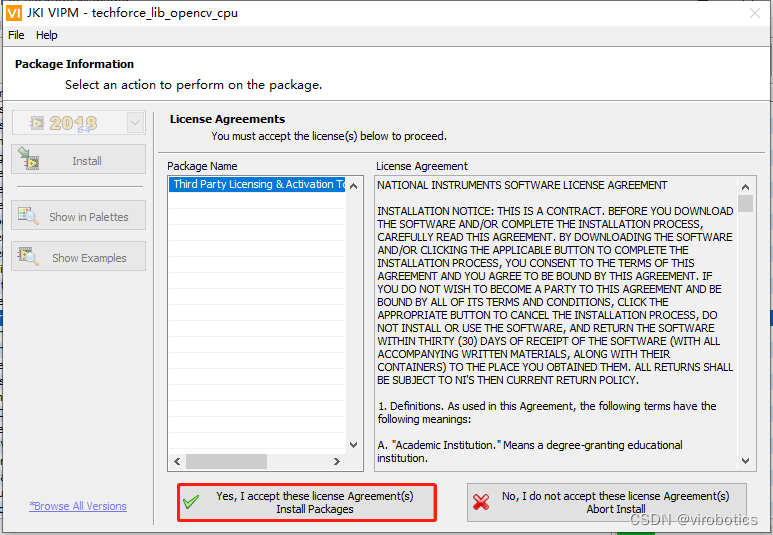Click left arrow of package list horizontal scrollbar
The image size is (773, 535).
[x=177, y=462]
